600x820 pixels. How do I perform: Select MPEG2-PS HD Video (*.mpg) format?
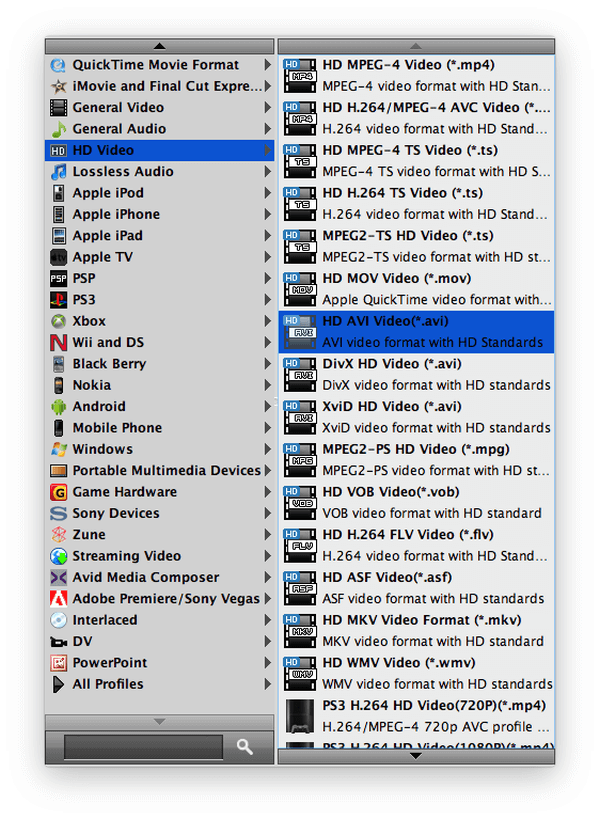pos(416,460)
